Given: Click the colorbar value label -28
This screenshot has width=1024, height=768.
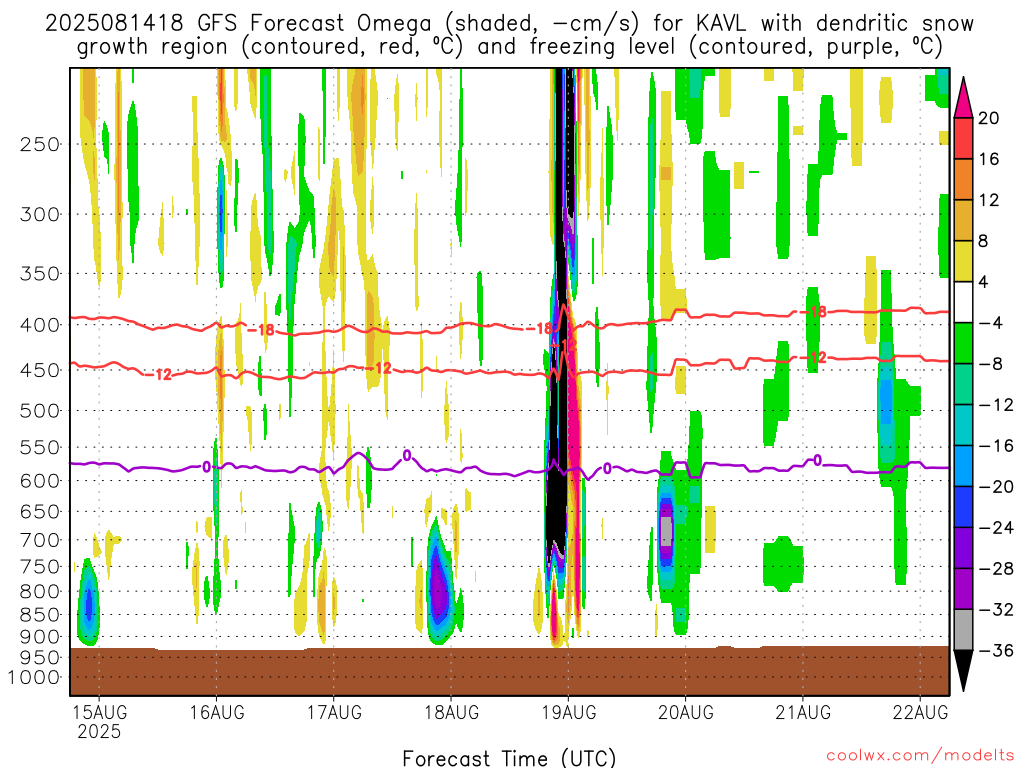Looking at the screenshot, I should (996, 569).
